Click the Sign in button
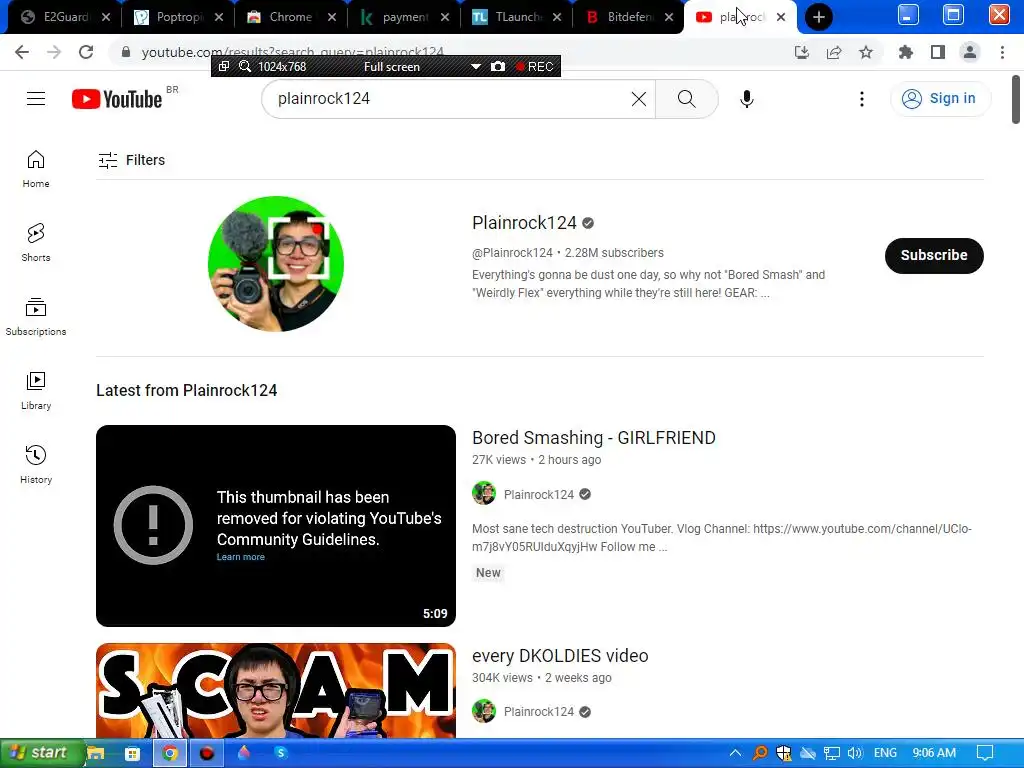This screenshot has width=1024, height=768. (x=940, y=99)
